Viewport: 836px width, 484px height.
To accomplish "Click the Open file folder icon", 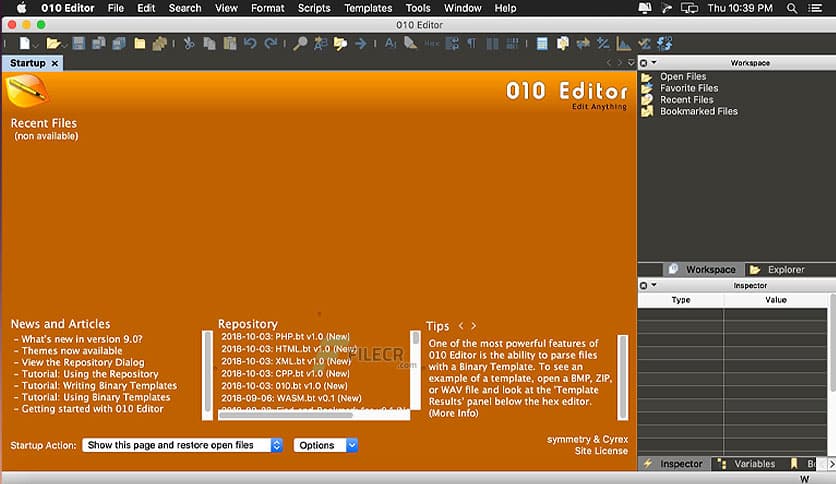I will point(53,44).
